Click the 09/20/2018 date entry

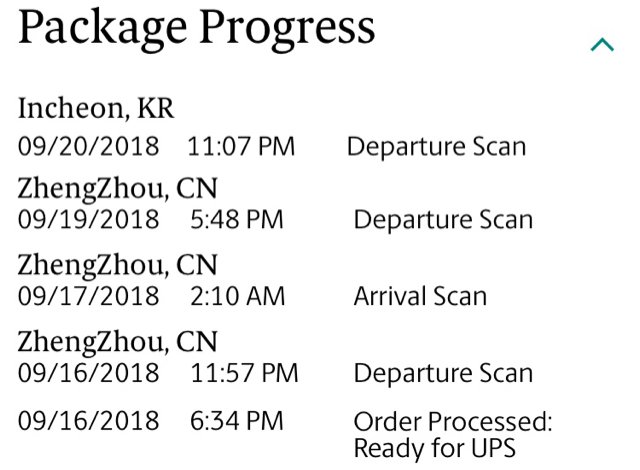[88, 146]
